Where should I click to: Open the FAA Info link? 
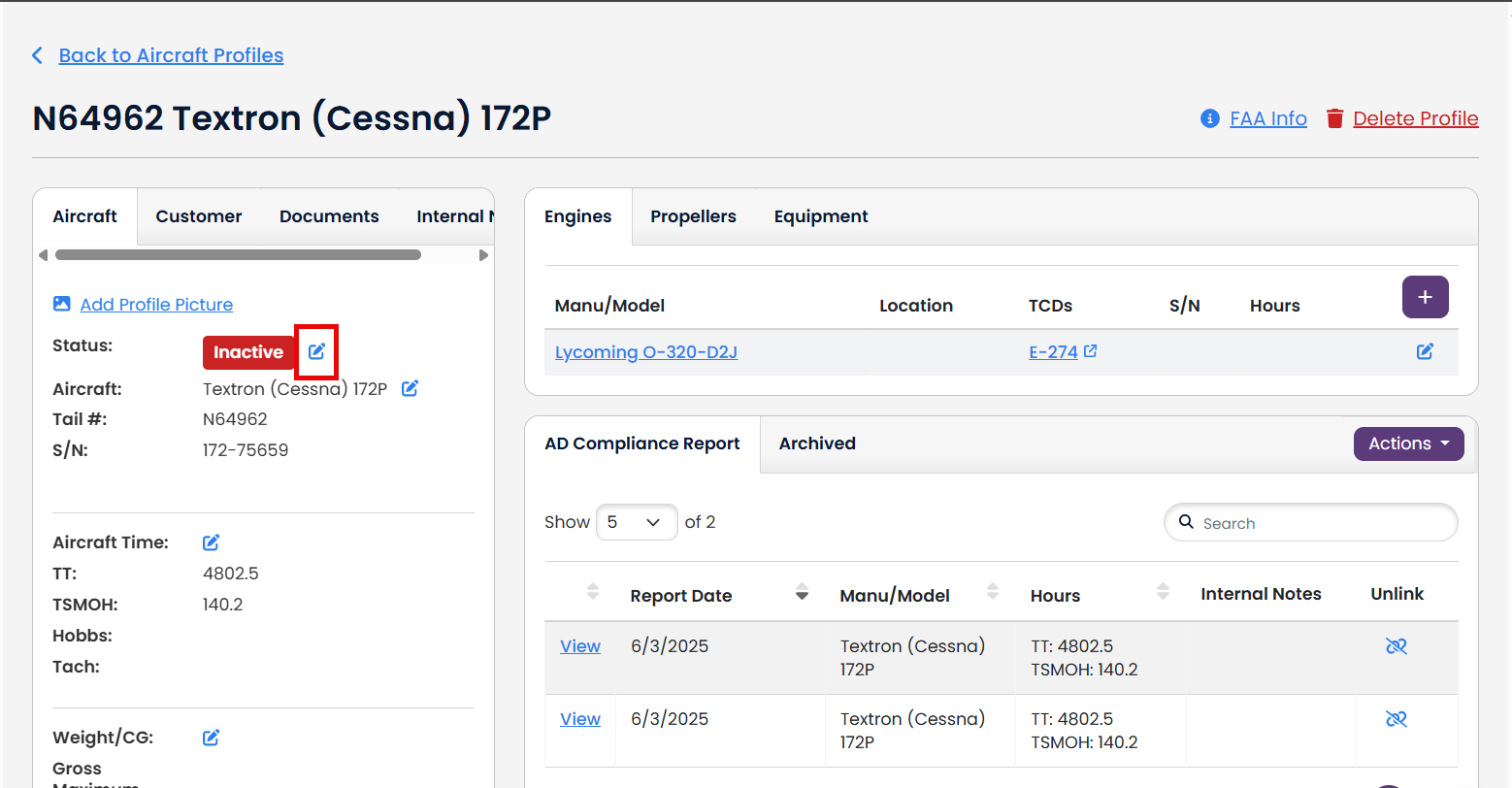click(x=1267, y=118)
